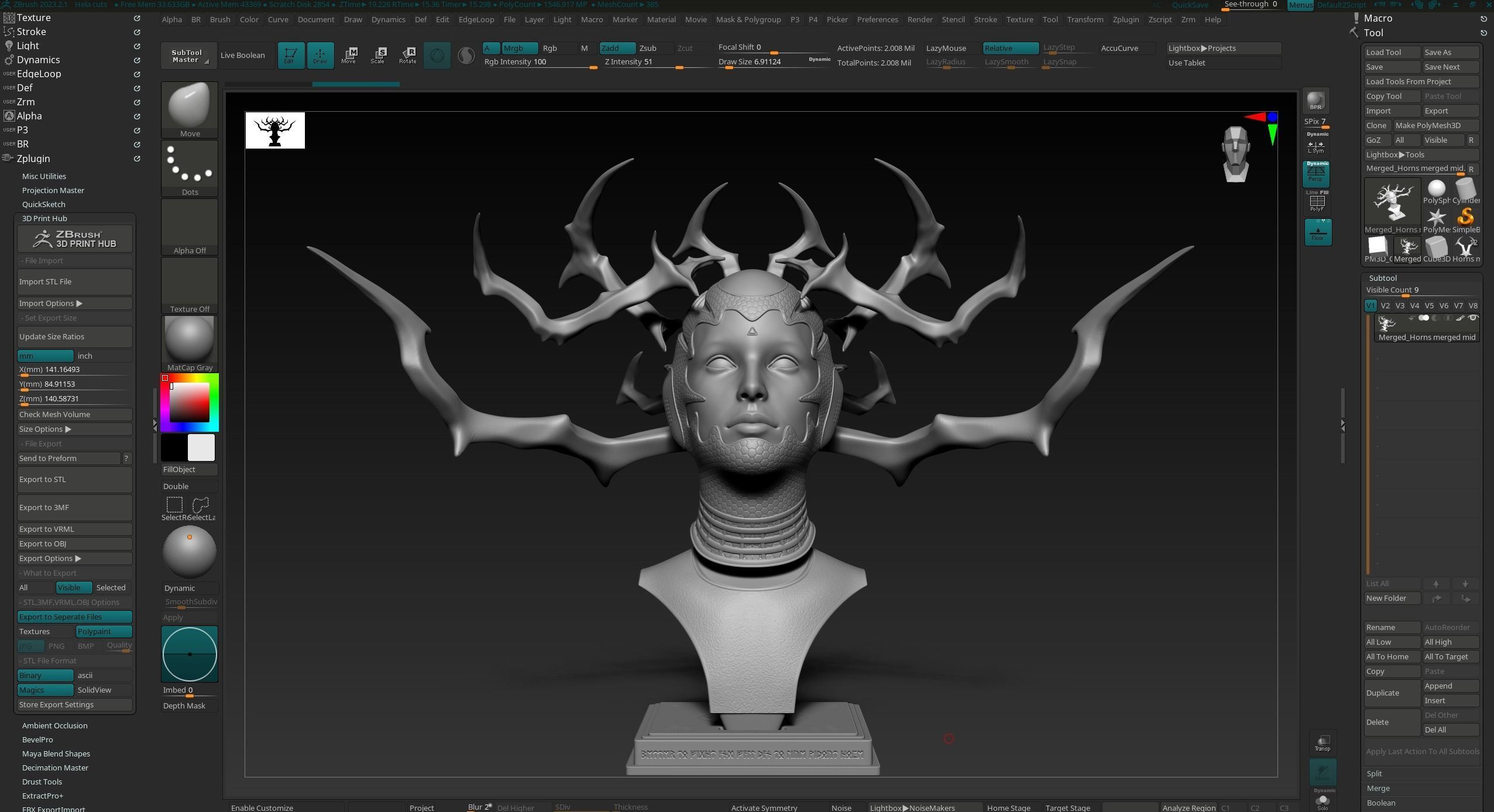Click Import STL File button
The width and height of the screenshot is (1494, 812).
click(x=75, y=281)
